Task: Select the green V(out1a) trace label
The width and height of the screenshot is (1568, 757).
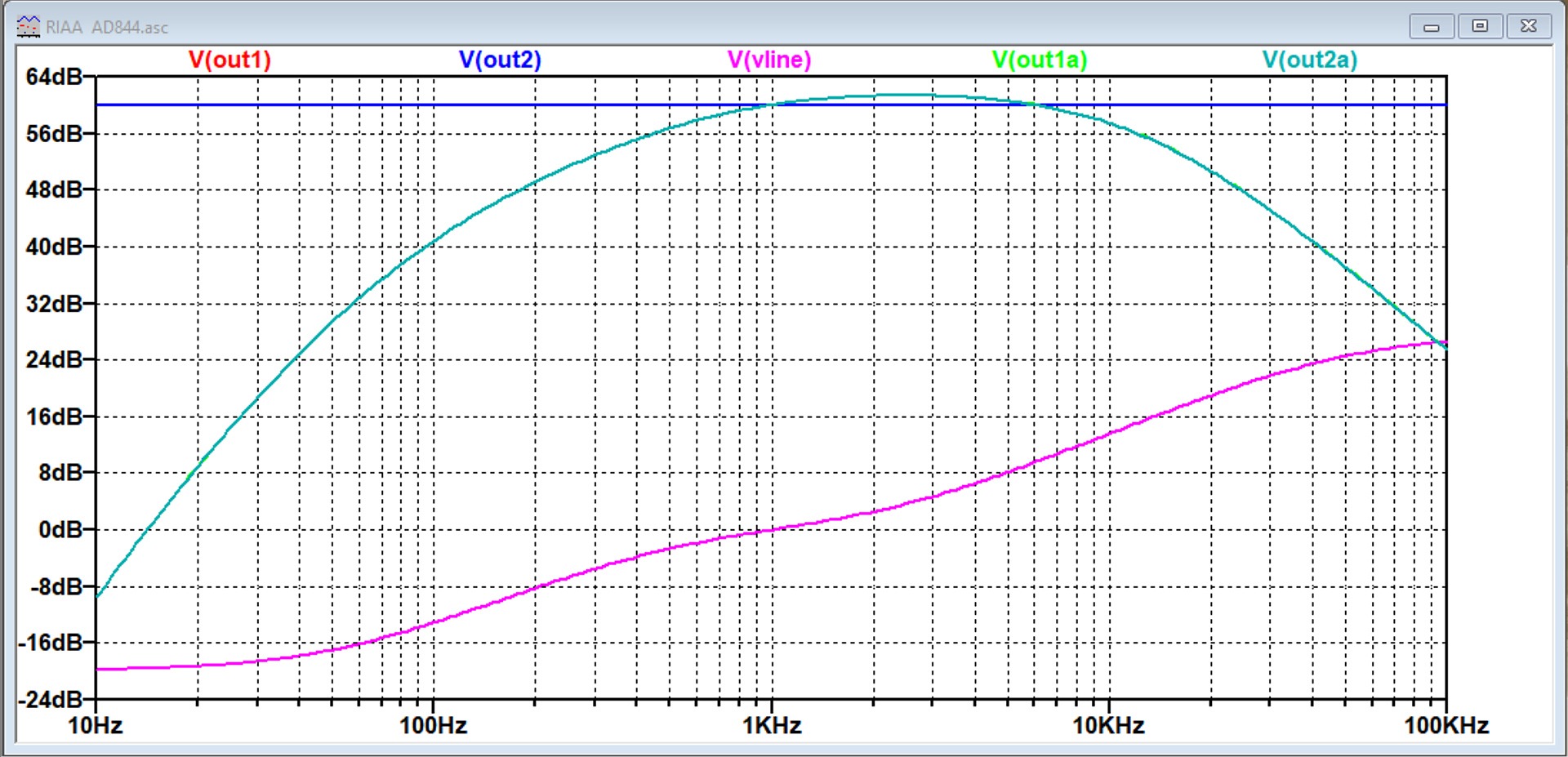Action: [1040, 60]
